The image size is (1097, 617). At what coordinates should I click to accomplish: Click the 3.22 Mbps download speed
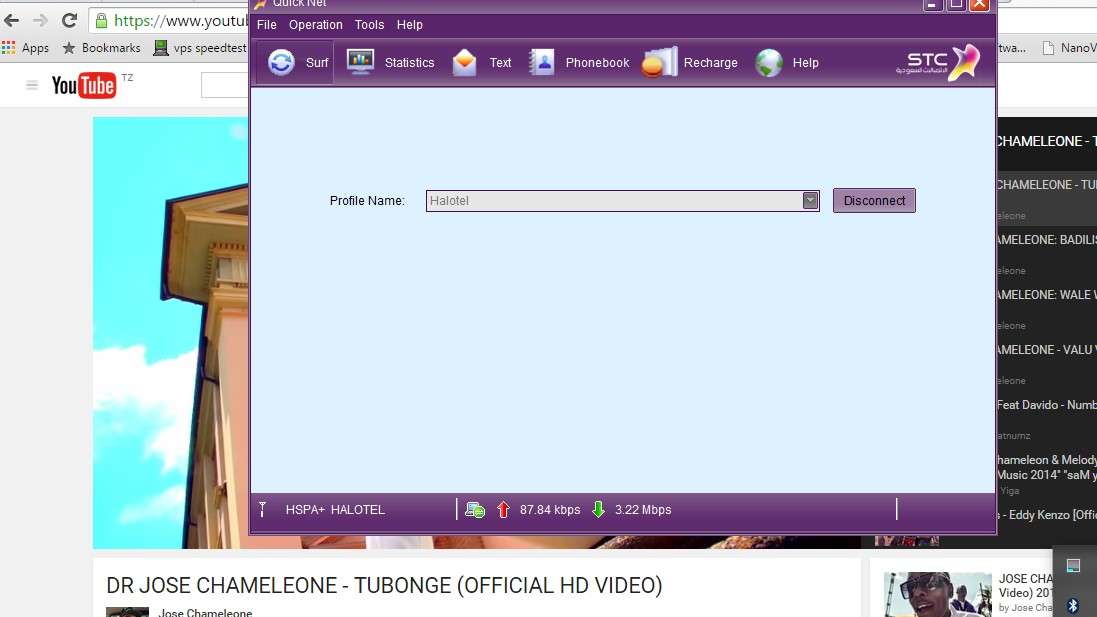pyautogui.click(x=643, y=510)
